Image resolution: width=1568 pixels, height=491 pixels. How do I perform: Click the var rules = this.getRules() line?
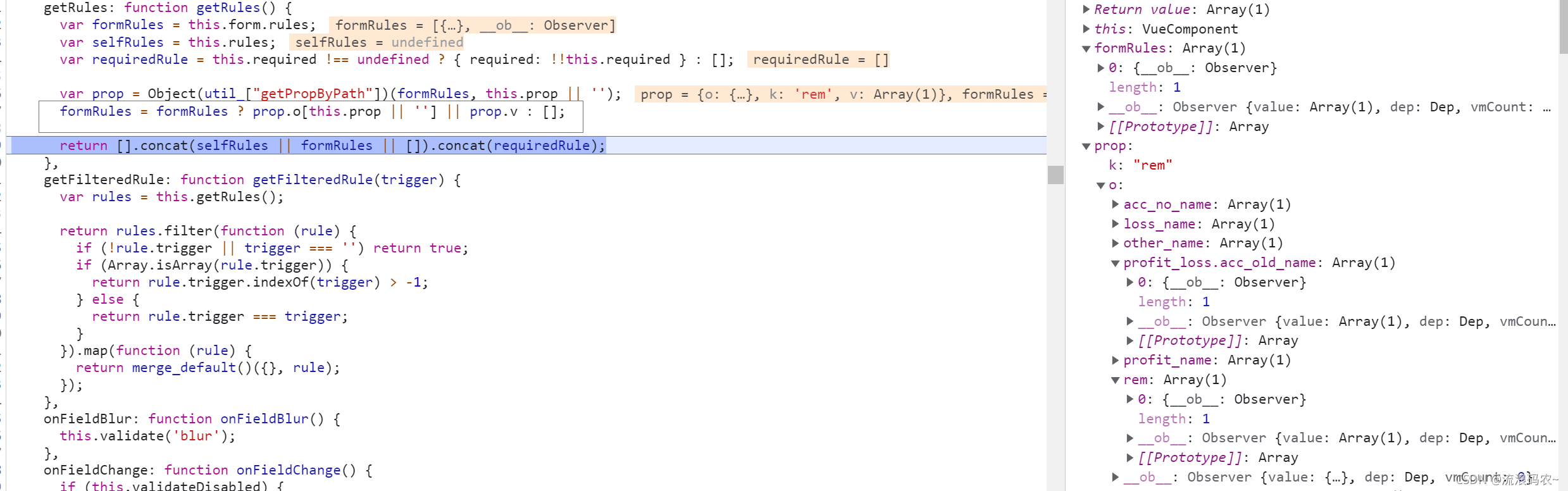click(171, 197)
